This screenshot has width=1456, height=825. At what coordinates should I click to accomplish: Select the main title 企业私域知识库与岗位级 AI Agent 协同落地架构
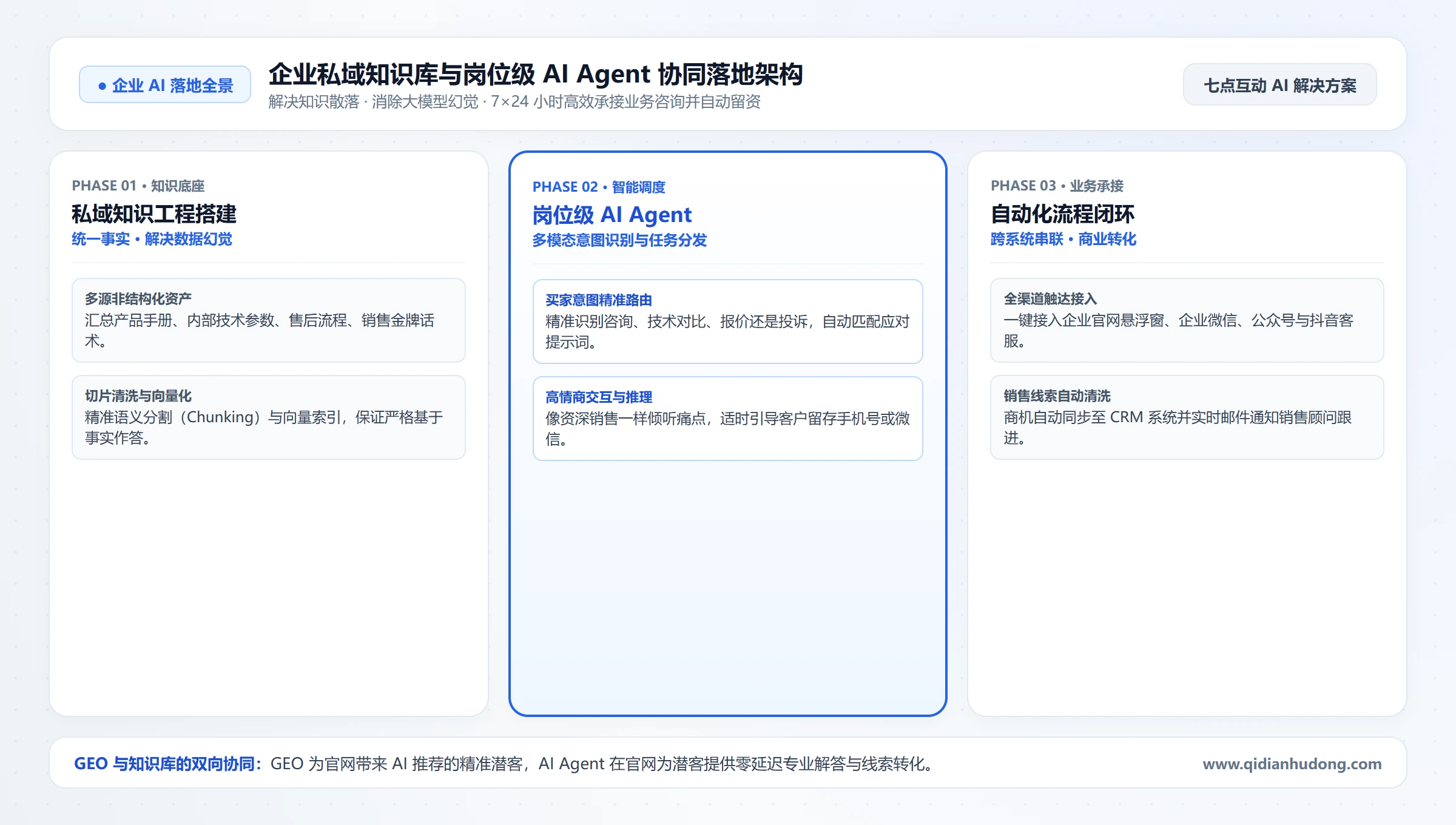[536, 75]
